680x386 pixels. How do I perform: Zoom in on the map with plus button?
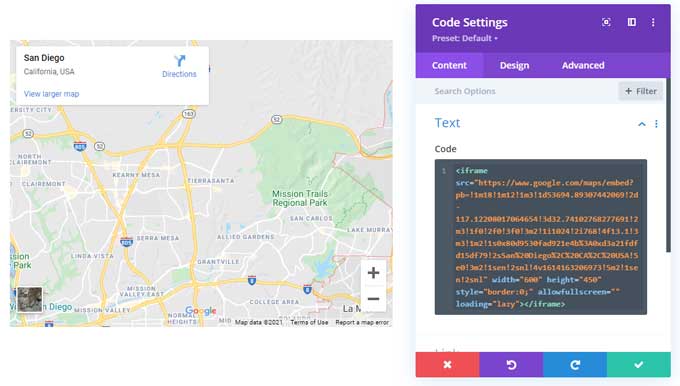coord(373,273)
